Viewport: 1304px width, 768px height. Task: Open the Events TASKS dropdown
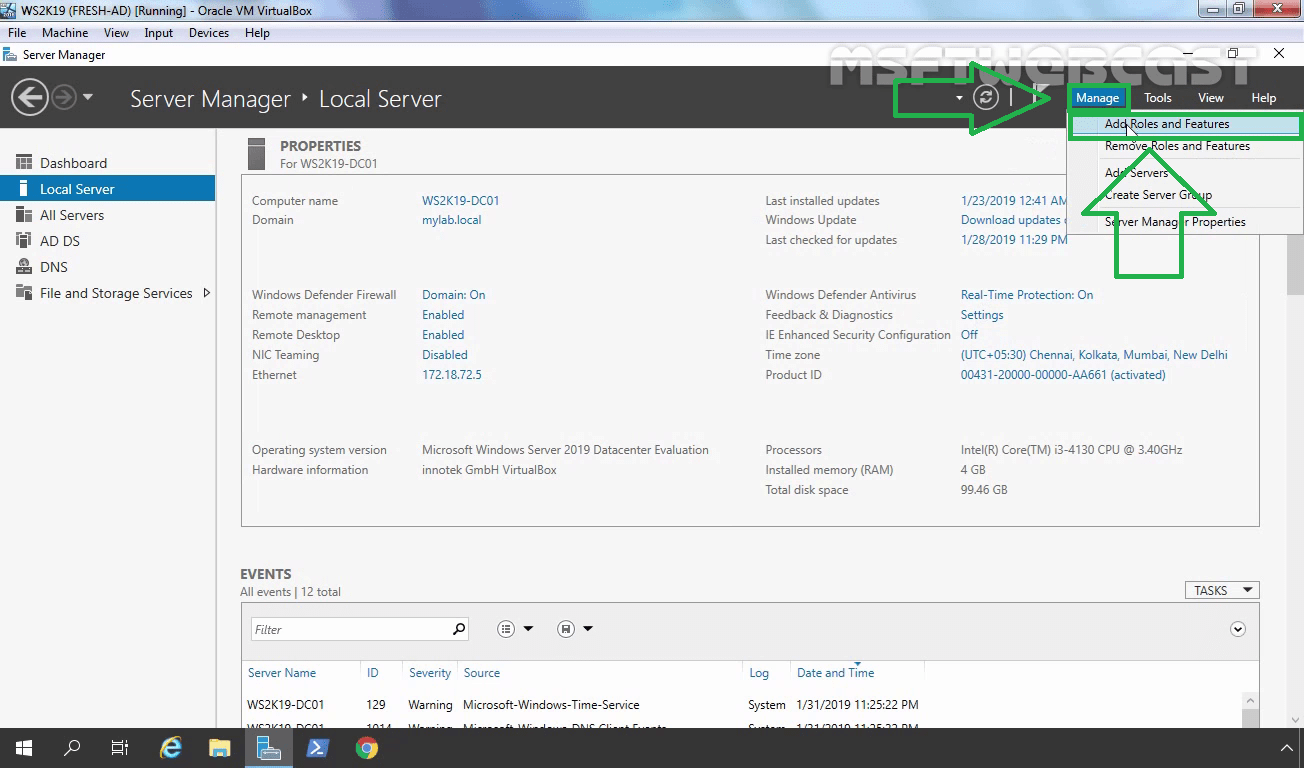pos(1222,591)
